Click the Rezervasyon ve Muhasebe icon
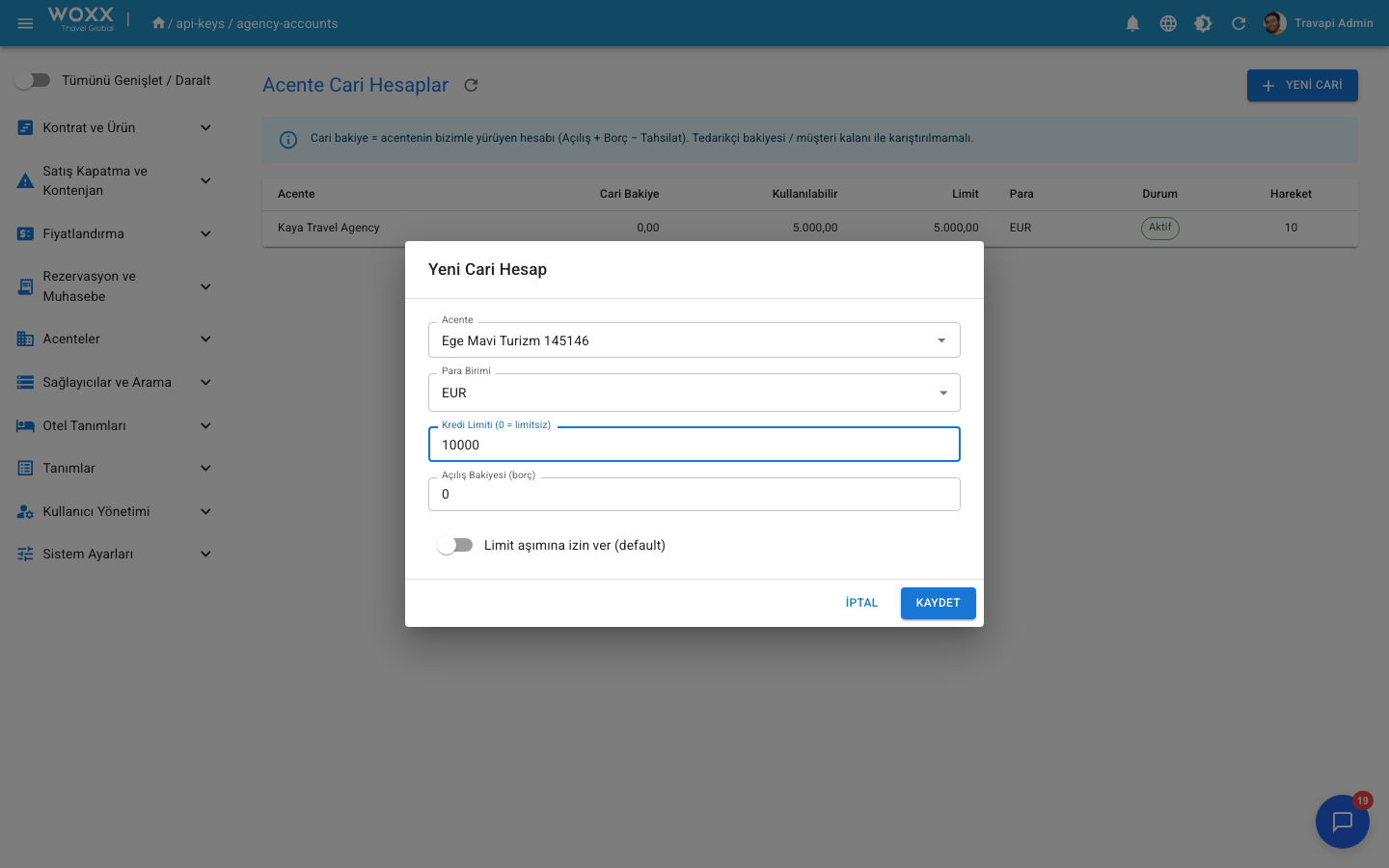1389x868 pixels. (x=25, y=286)
